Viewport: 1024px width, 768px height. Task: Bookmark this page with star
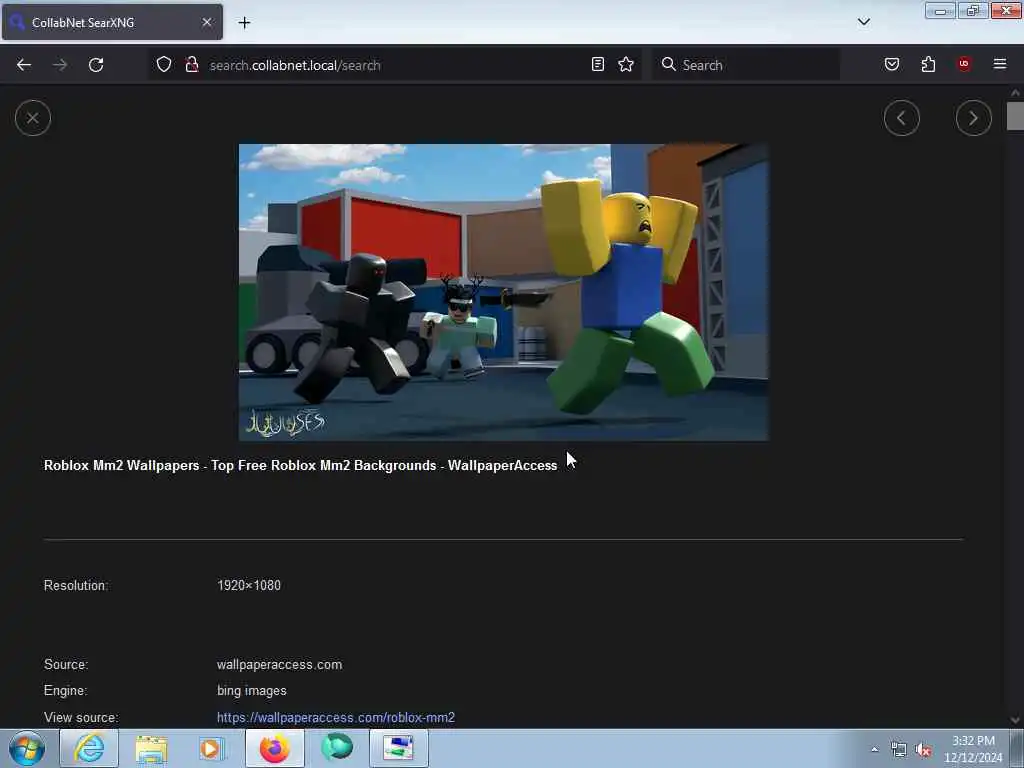(626, 64)
